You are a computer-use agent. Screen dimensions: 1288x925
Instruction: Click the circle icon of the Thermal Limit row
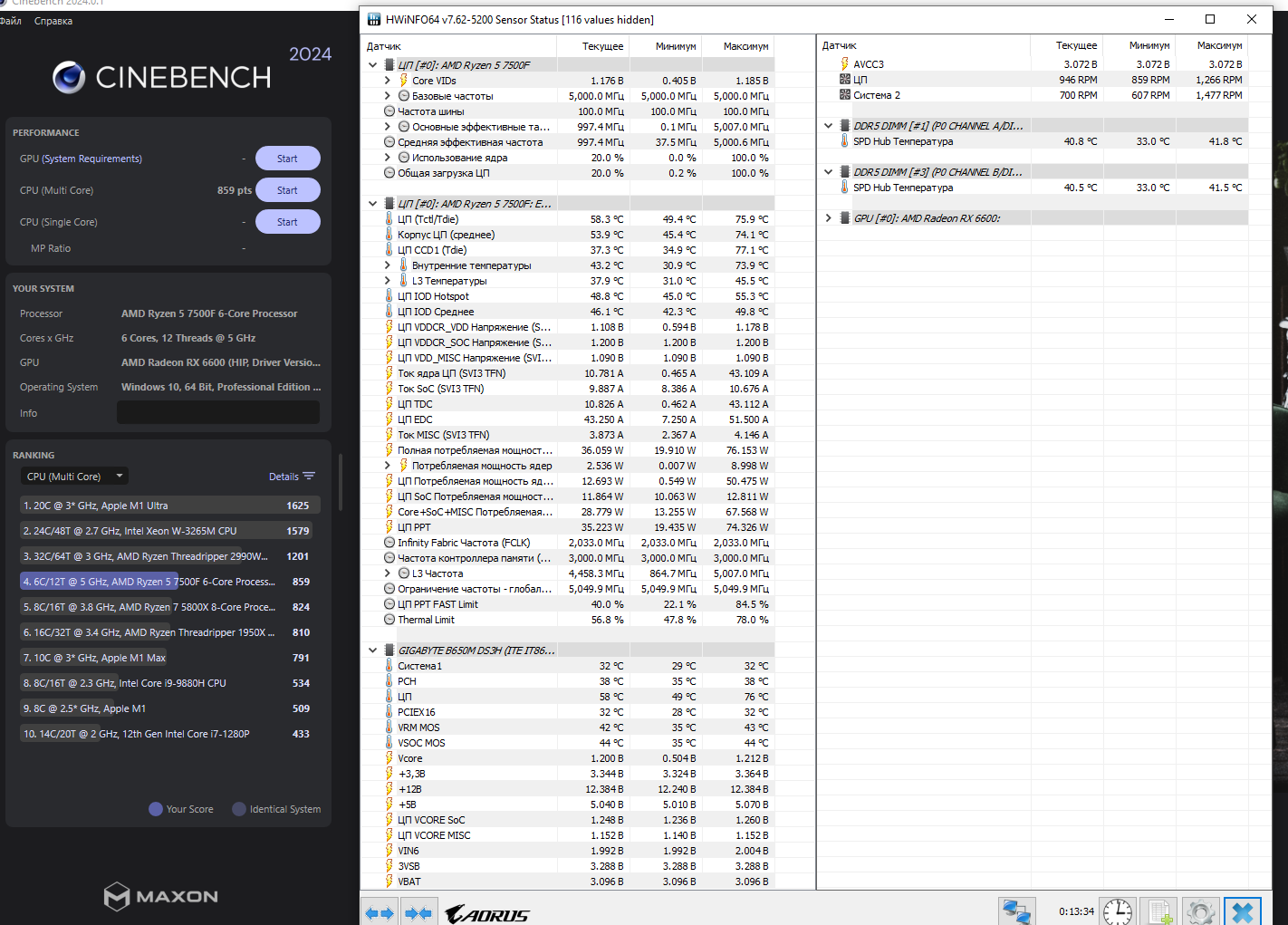click(389, 620)
